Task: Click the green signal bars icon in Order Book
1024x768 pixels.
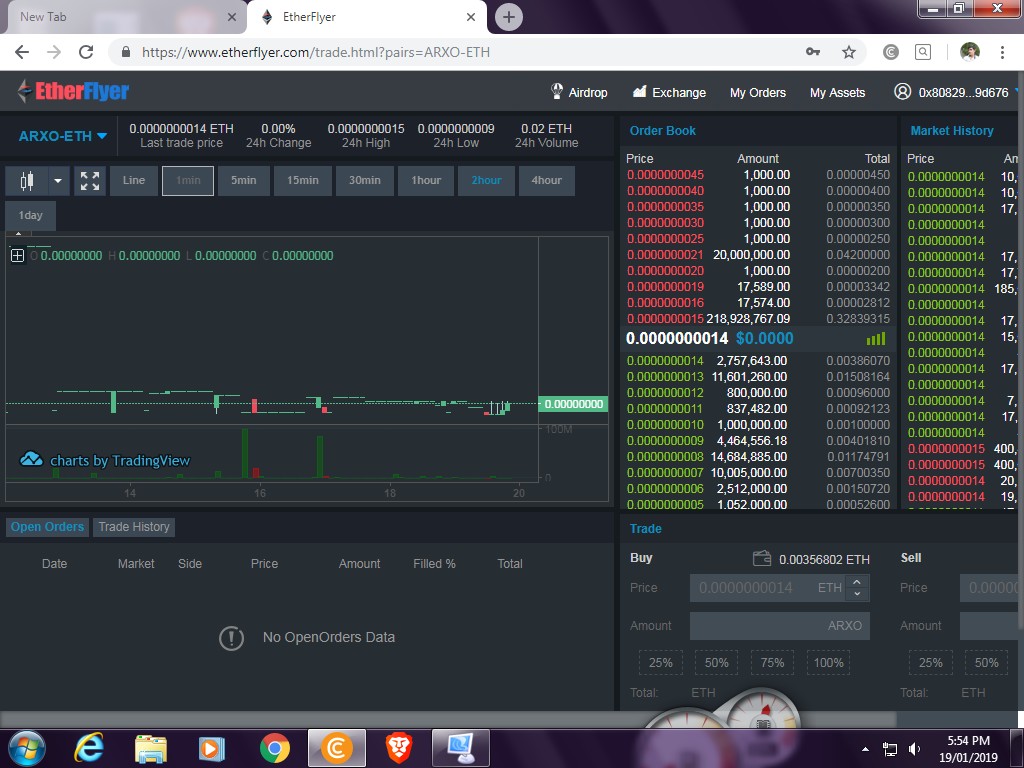Action: click(876, 339)
